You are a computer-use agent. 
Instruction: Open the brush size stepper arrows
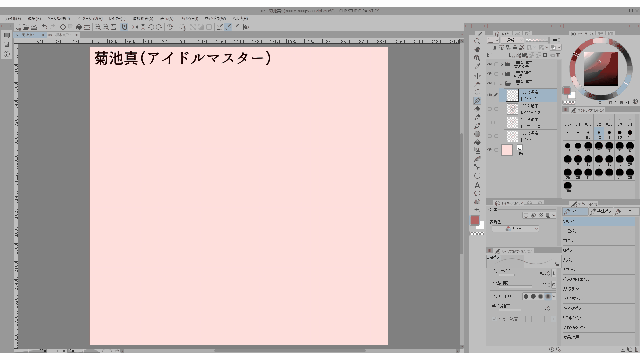click(x=548, y=273)
